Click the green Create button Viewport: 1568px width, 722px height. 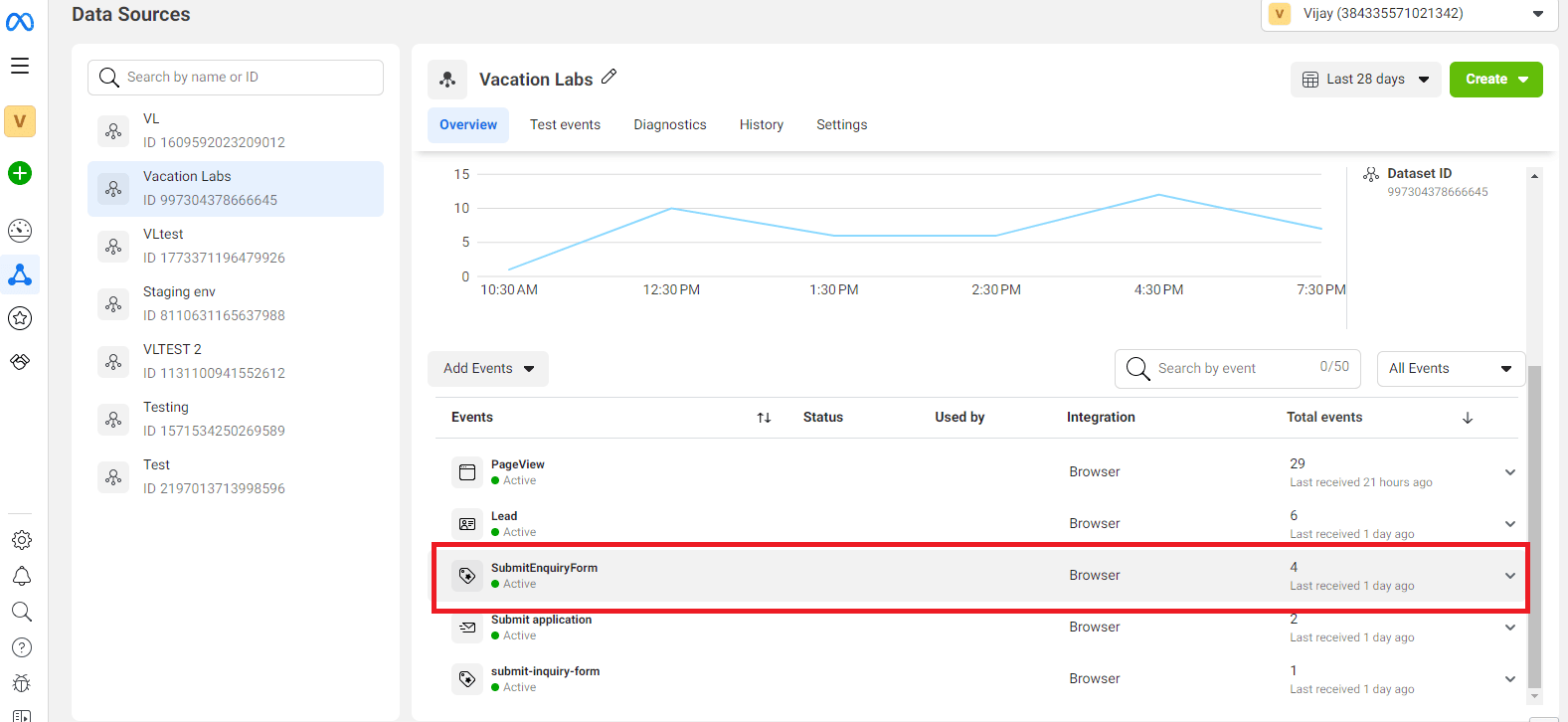tap(1495, 80)
